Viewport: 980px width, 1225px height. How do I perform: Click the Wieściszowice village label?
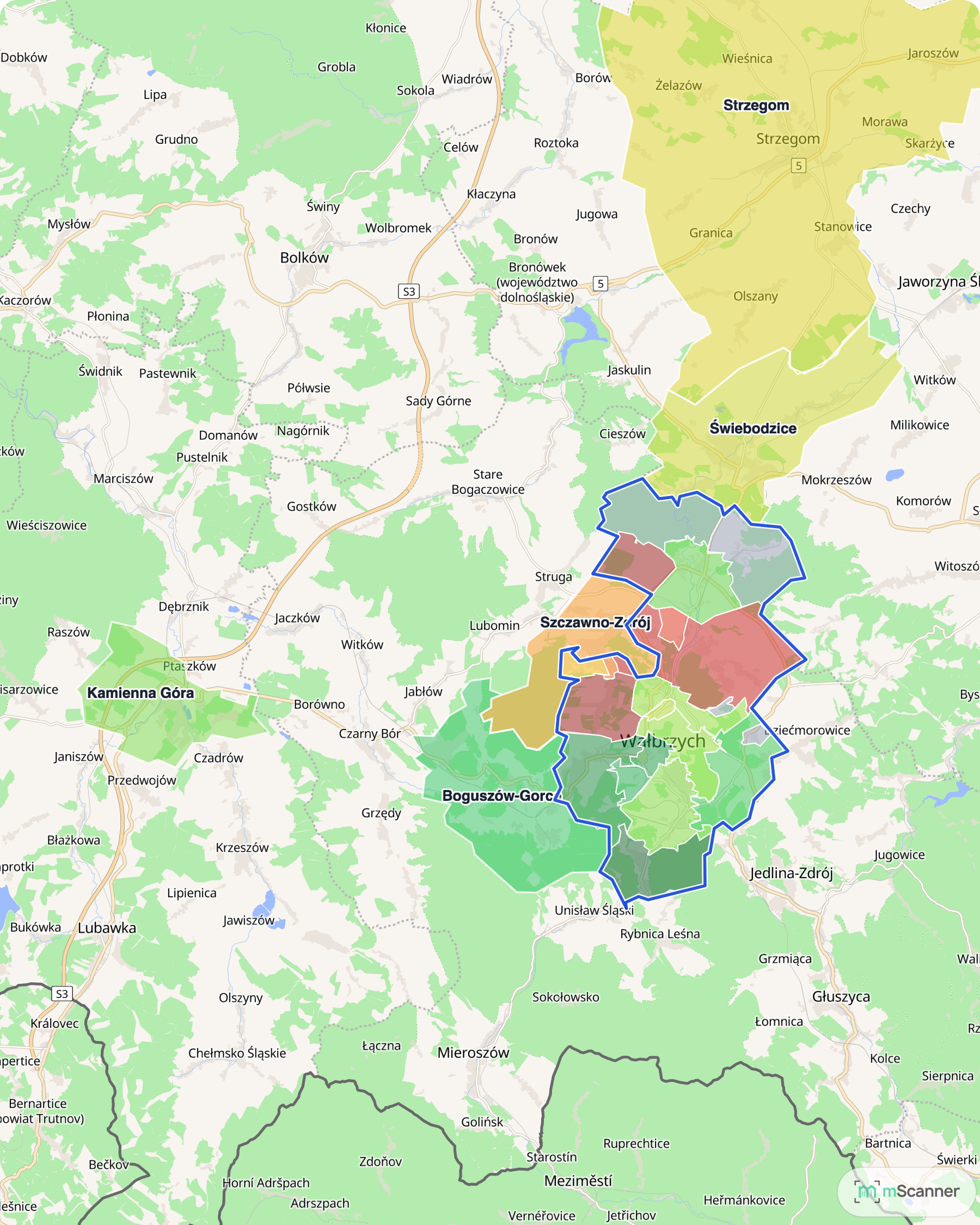46,525
